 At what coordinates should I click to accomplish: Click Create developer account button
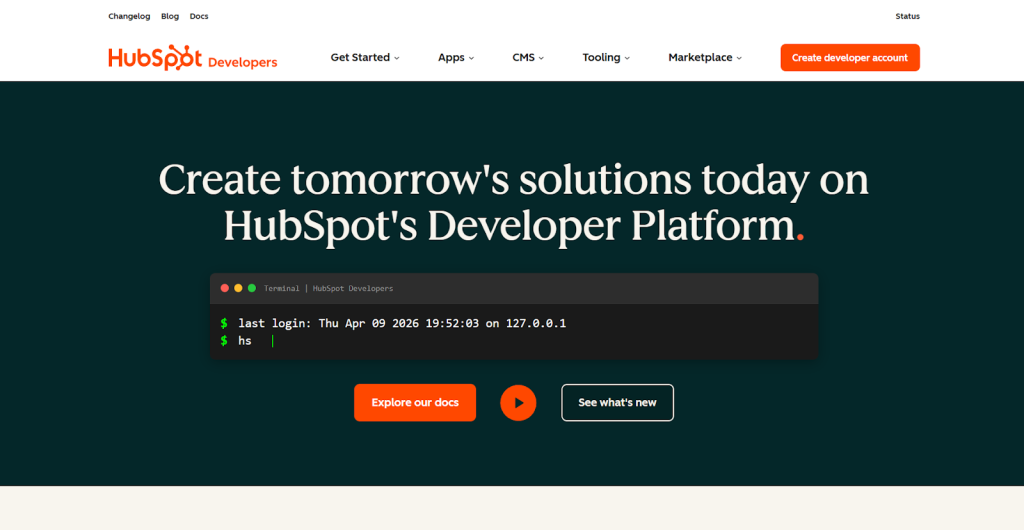(850, 58)
